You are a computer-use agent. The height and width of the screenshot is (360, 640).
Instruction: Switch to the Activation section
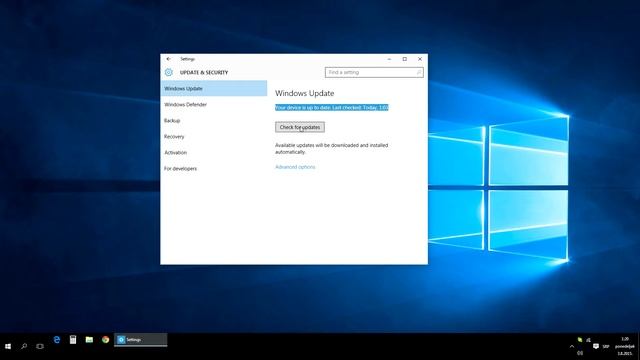click(214, 152)
